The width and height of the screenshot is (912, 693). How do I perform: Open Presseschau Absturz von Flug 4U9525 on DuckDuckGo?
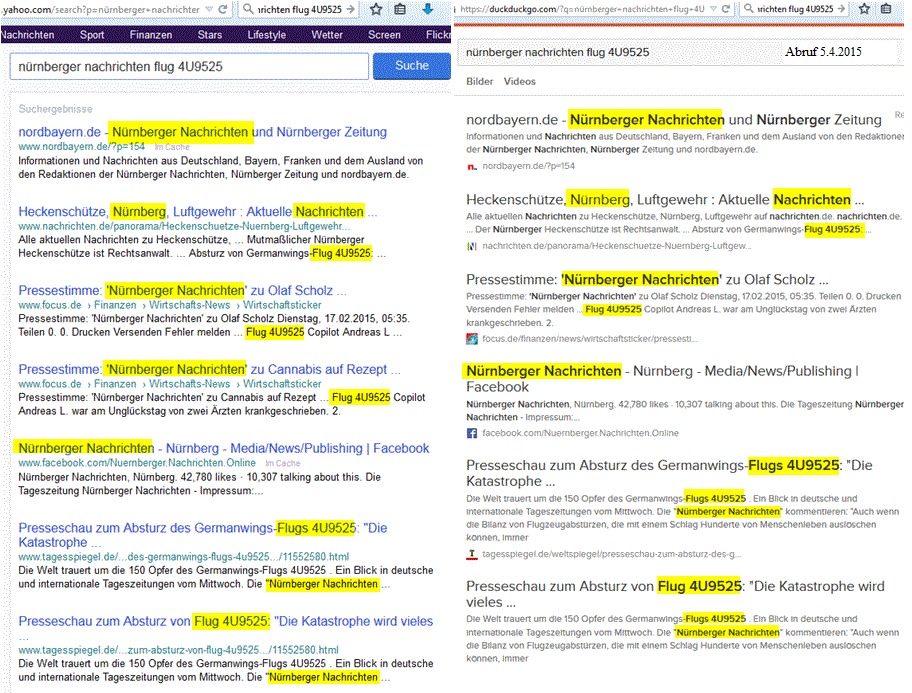point(675,594)
